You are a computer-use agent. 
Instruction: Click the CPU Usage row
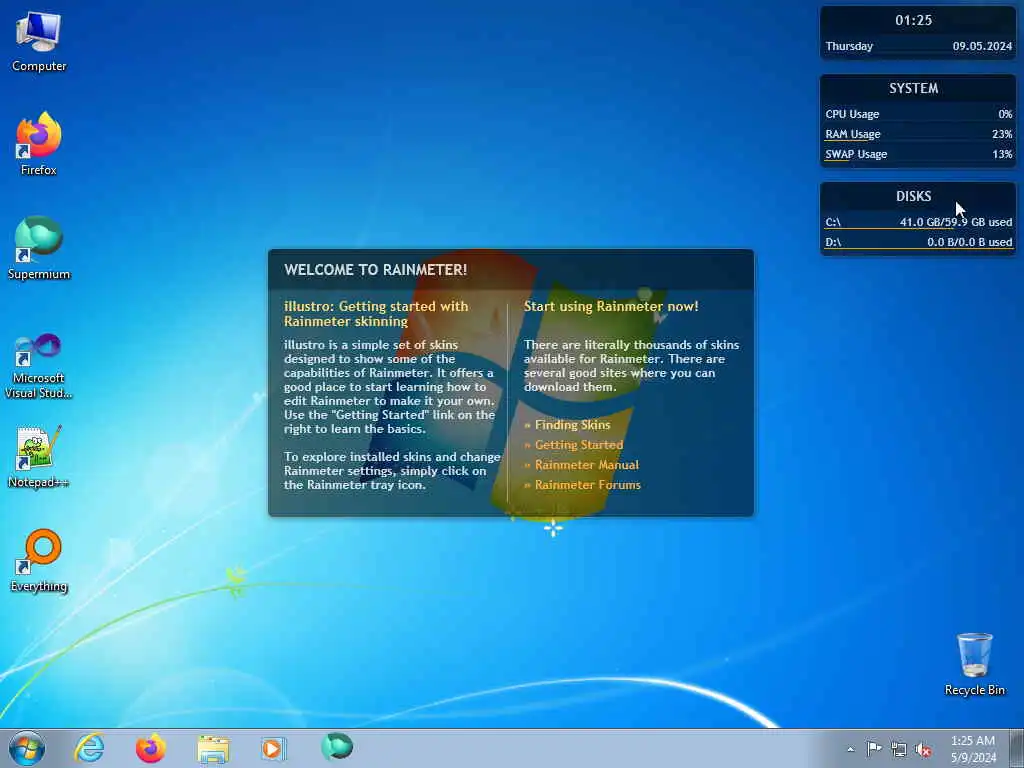tap(918, 114)
